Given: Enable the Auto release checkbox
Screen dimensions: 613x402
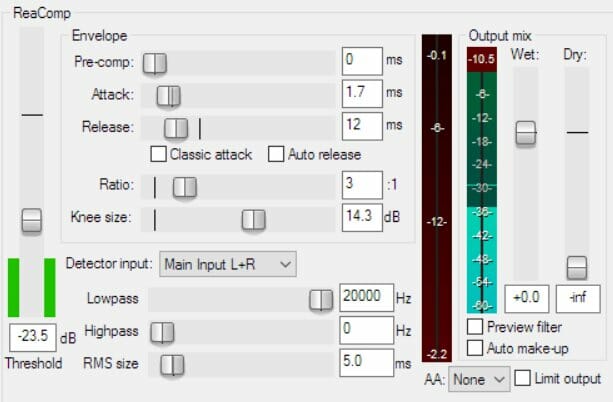Looking at the screenshot, I should click(276, 154).
